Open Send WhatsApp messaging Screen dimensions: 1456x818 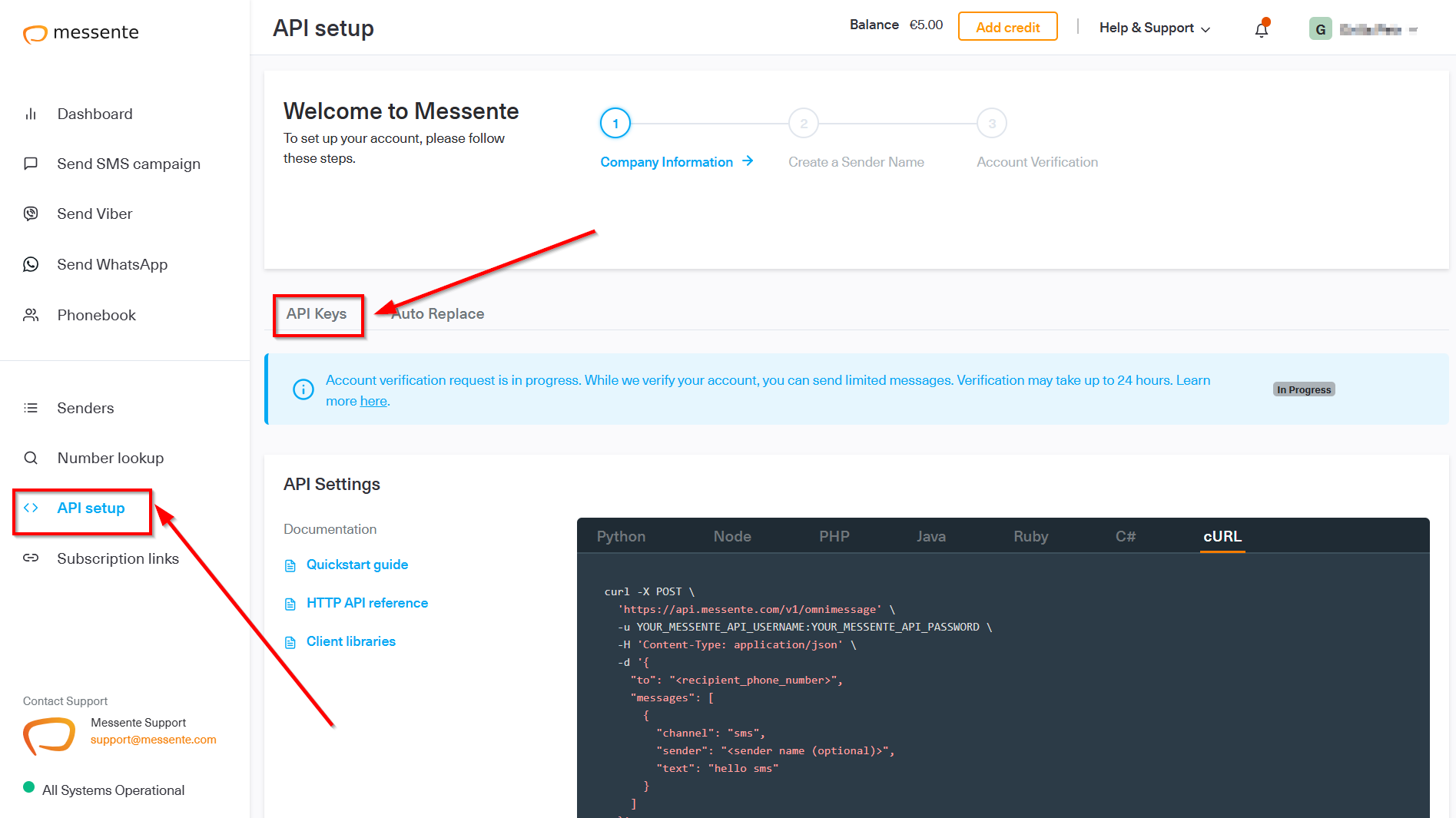(x=112, y=264)
